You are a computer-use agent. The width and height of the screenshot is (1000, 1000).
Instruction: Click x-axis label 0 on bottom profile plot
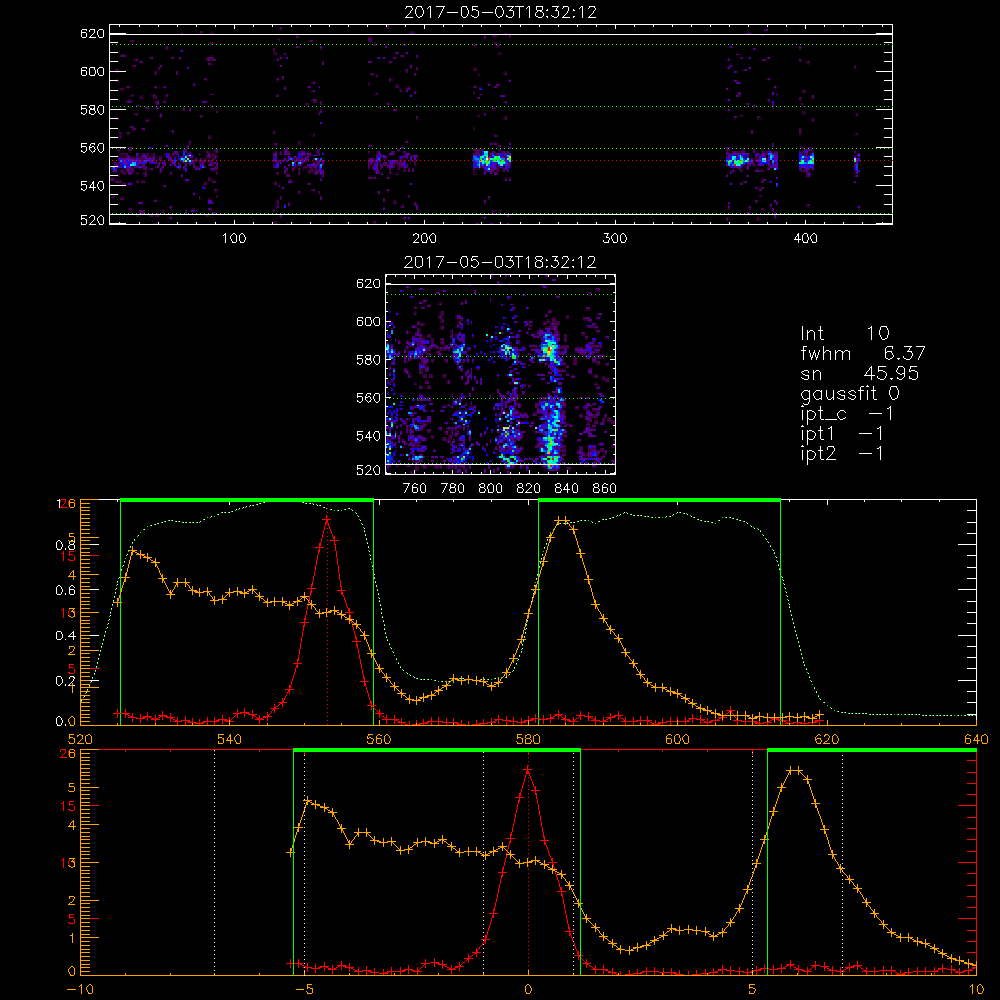click(x=528, y=990)
